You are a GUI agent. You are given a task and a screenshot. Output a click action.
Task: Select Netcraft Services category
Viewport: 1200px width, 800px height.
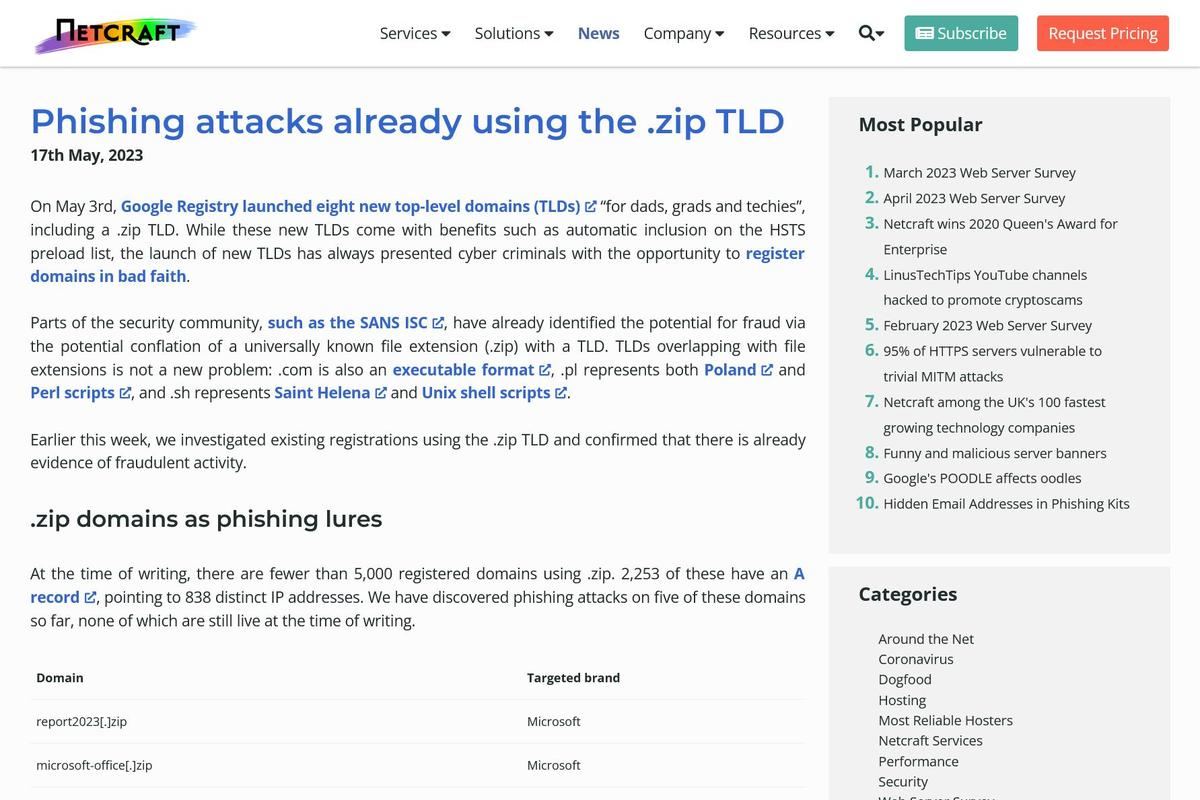pos(930,740)
